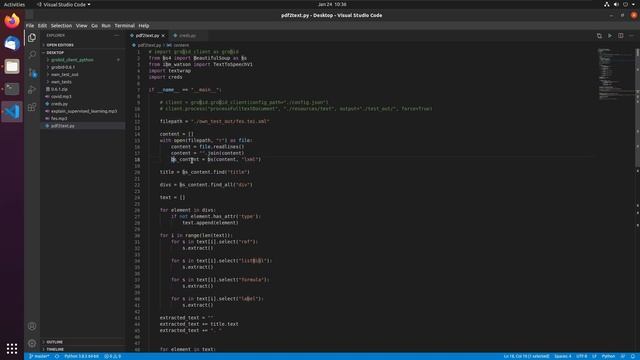The image size is (640, 360).
Task: Open the network icon in system tray
Action: point(607,4)
